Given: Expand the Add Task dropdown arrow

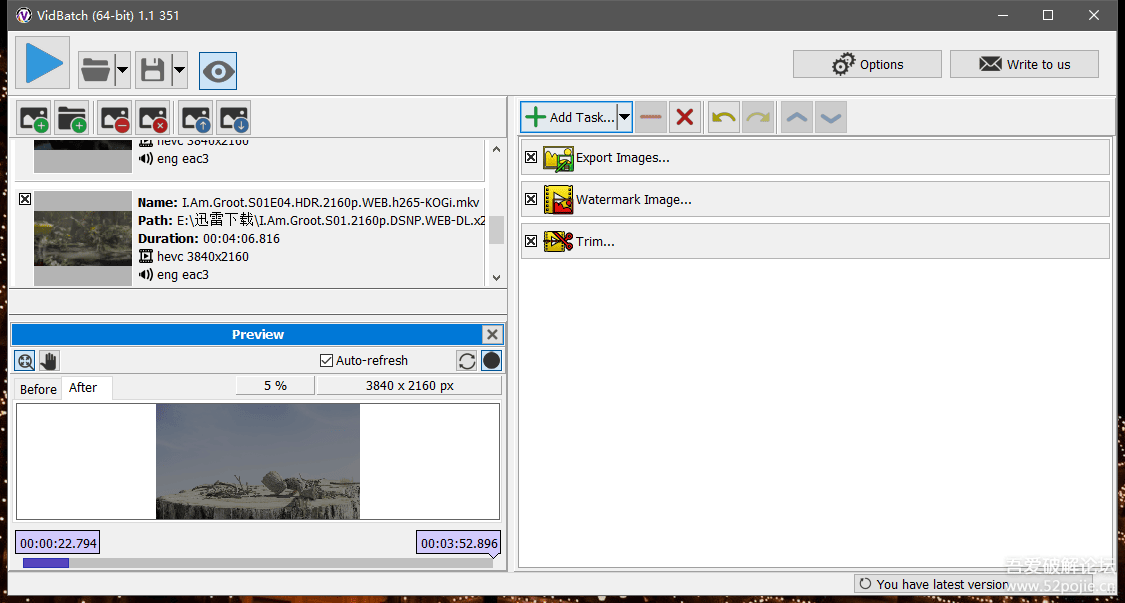Looking at the screenshot, I should [x=625, y=117].
